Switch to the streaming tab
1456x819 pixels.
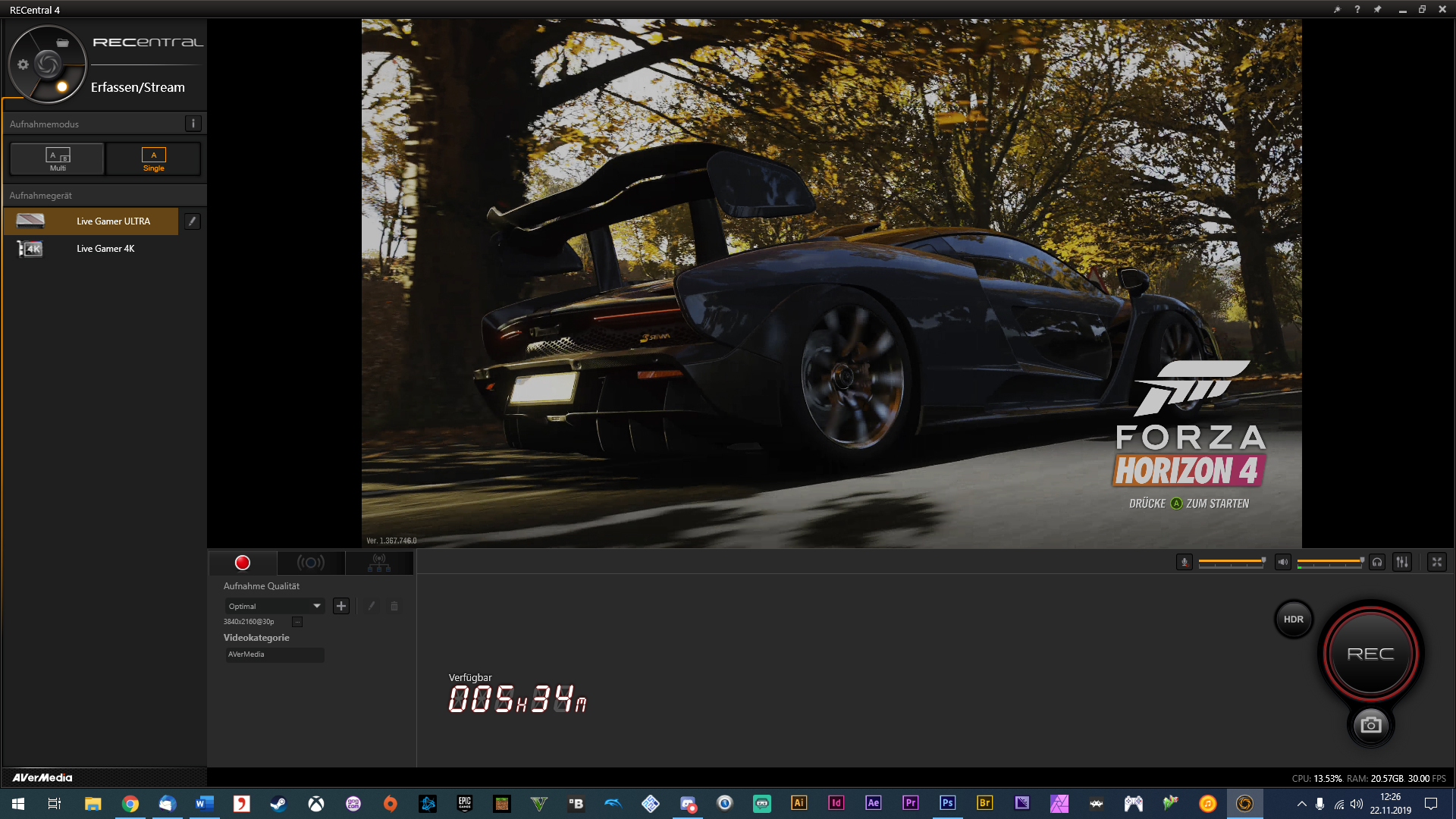[x=311, y=563]
